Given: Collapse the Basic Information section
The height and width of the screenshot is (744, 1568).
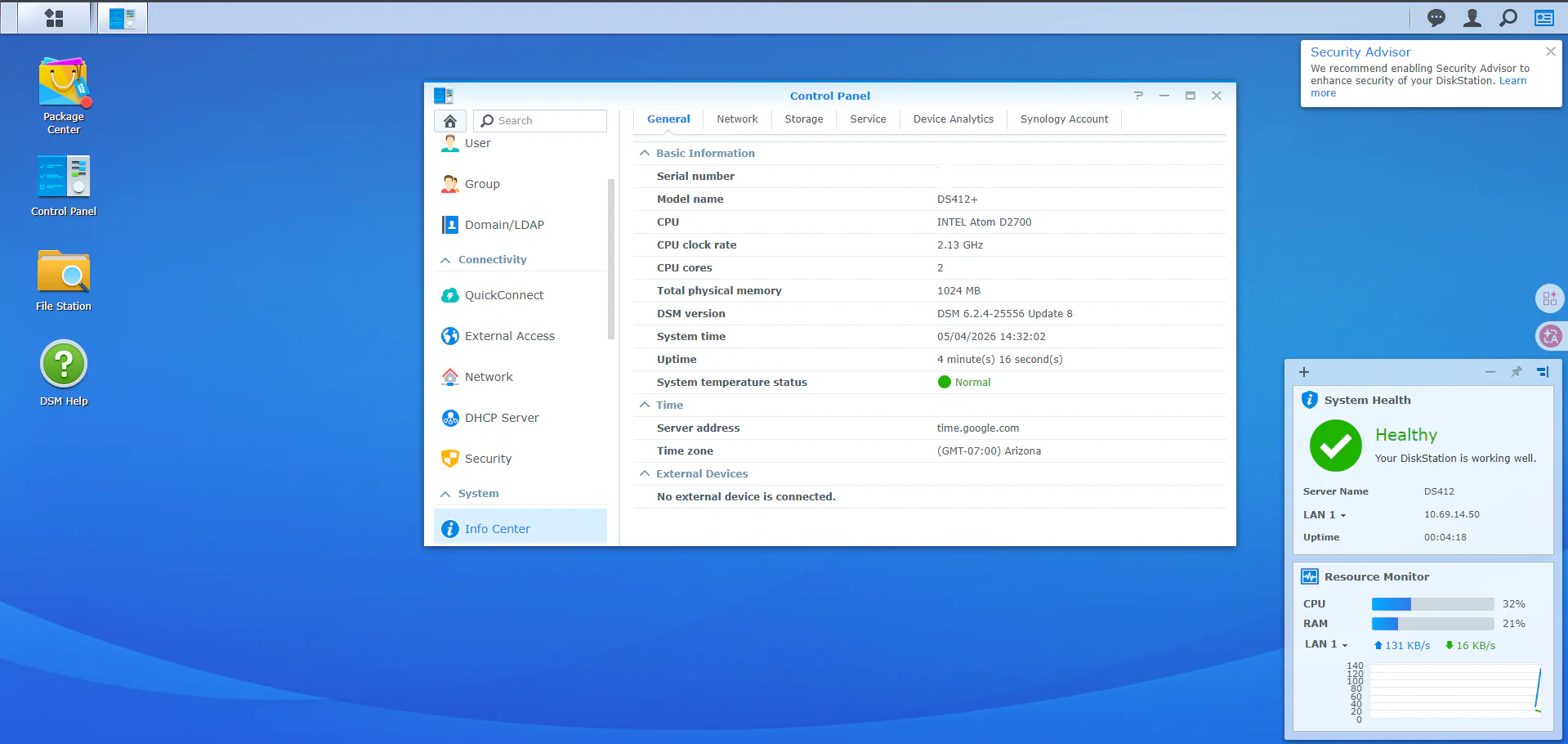Looking at the screenshot, I should tap(645, 153).
